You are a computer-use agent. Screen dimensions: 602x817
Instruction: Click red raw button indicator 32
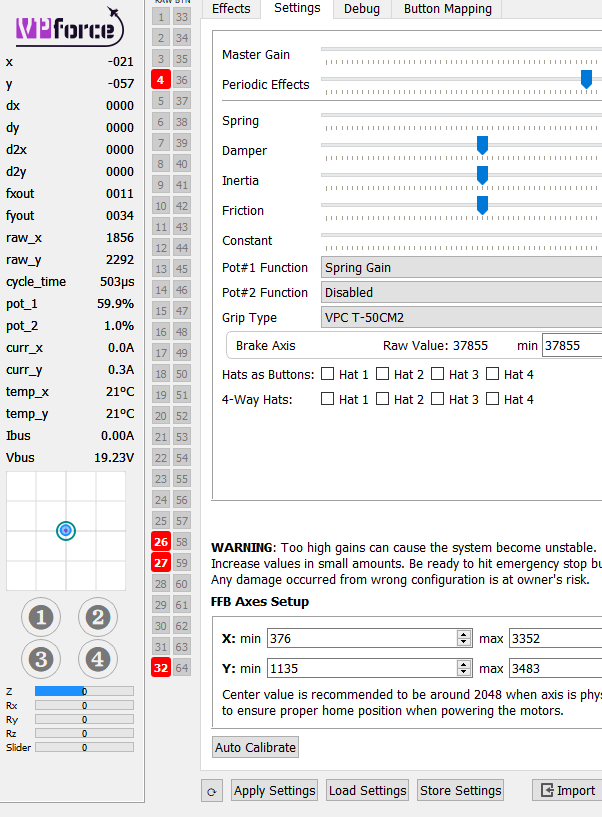point(161,668)
